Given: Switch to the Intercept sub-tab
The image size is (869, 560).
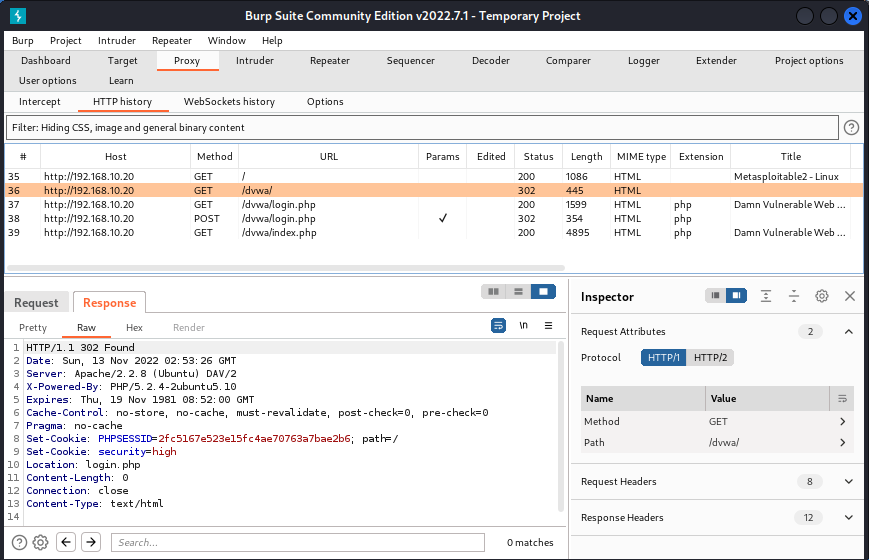Looking at the screenshot, I should point(39,101).
